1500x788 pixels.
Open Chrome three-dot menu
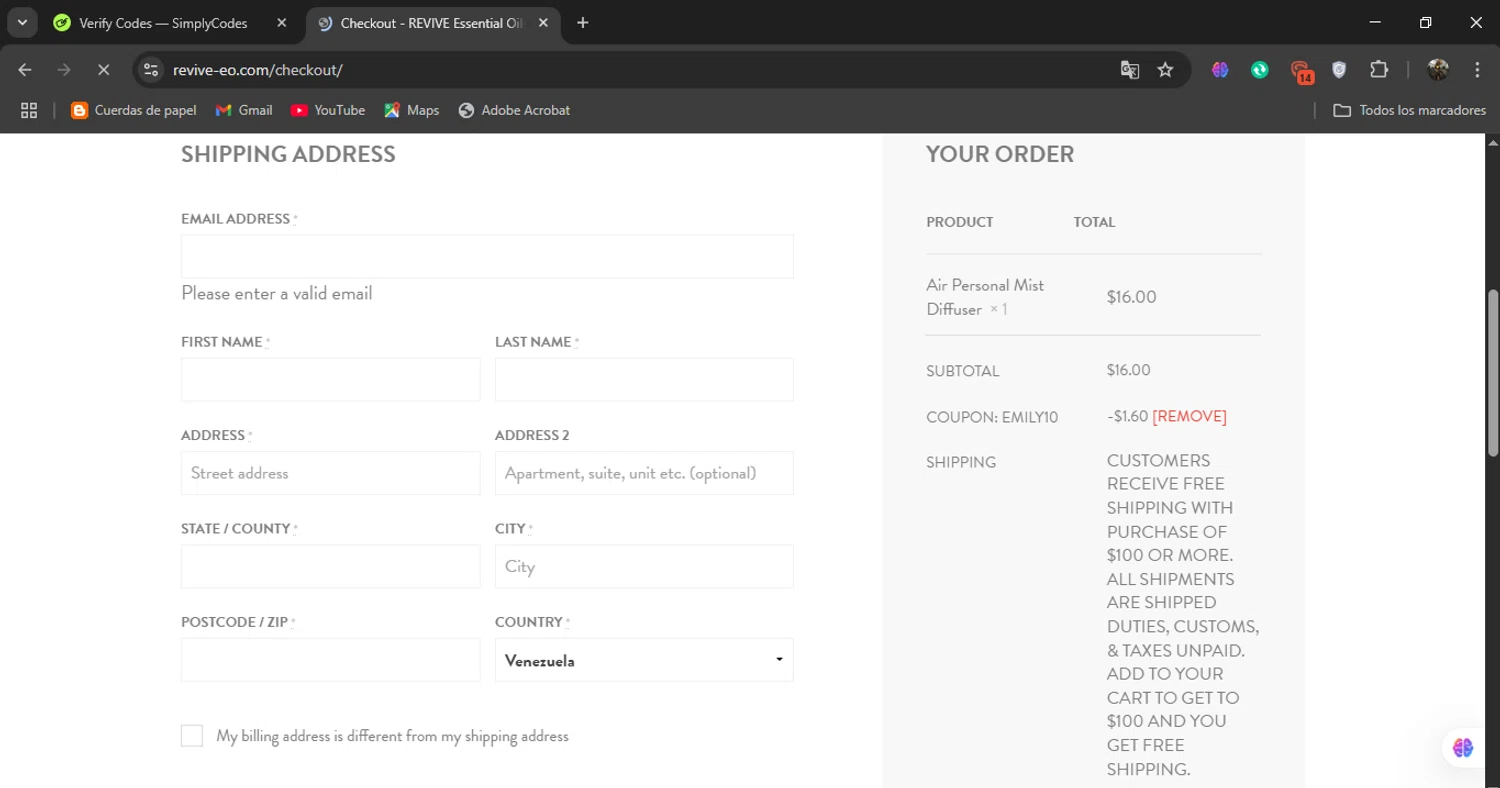(x=1477, y=70)
